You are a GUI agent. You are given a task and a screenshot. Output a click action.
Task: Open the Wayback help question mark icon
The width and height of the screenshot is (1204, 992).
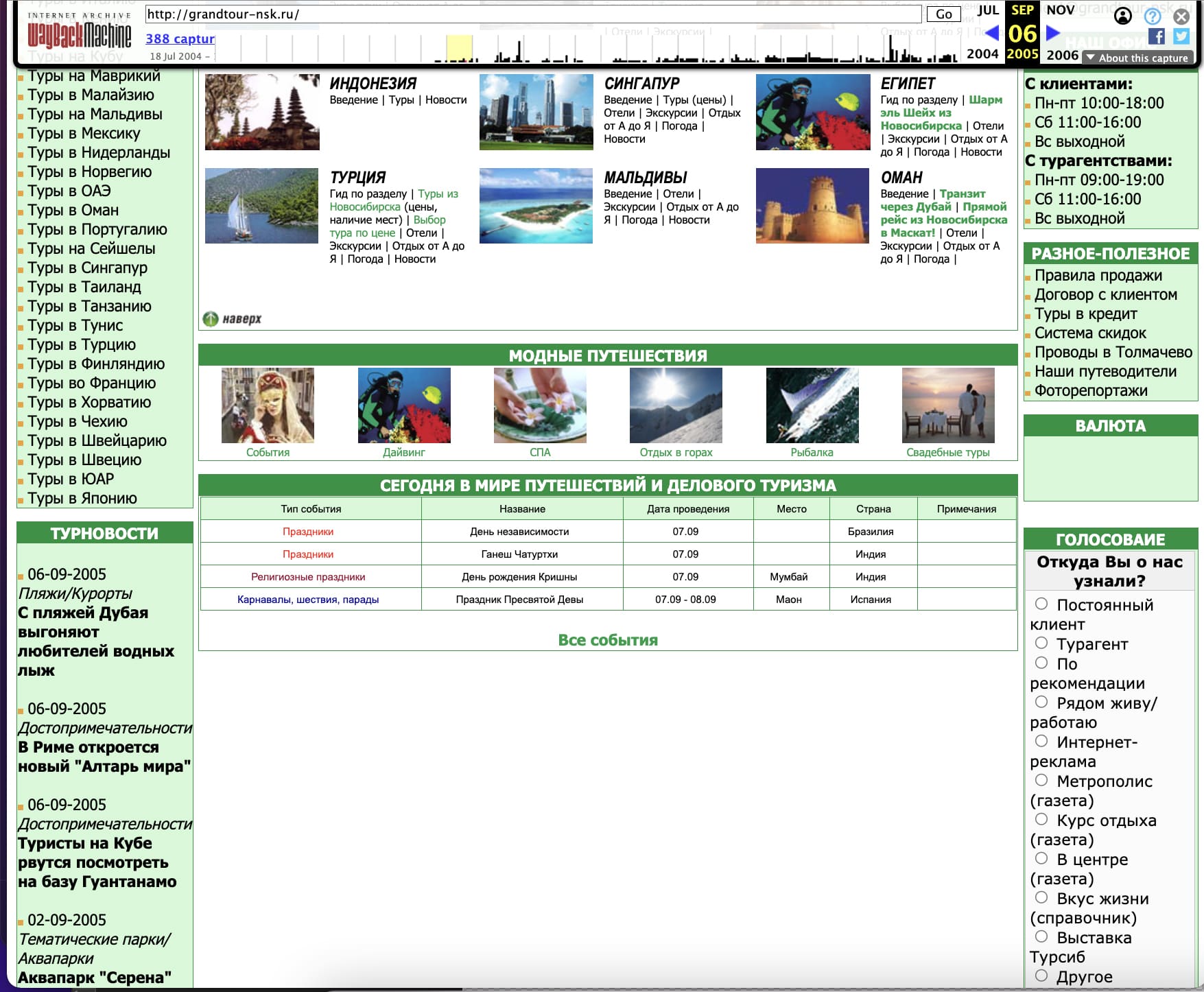coord(1153,15)
